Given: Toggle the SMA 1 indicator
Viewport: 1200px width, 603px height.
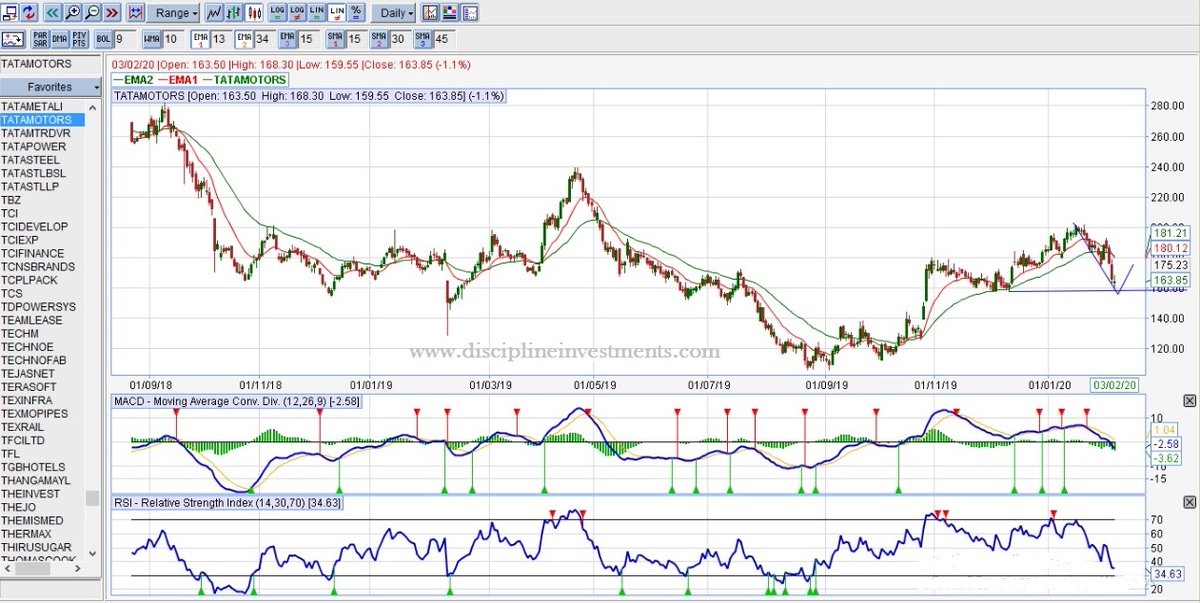Looking at the screenshot, I should click(335, 39).
